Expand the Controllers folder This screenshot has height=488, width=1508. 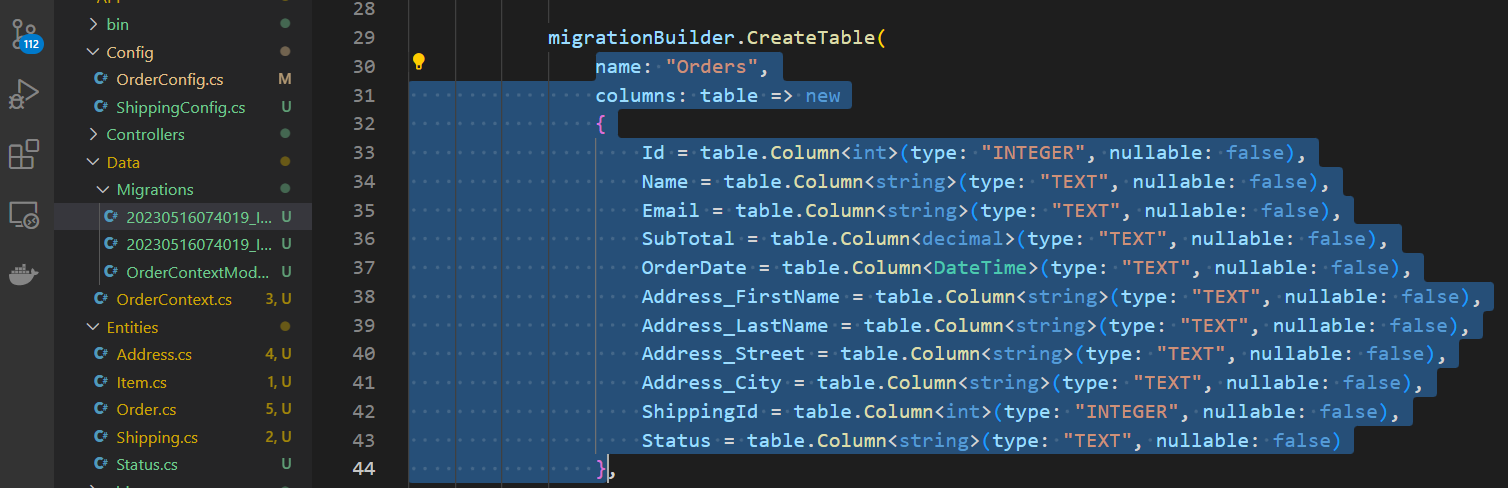coord(93,134)
